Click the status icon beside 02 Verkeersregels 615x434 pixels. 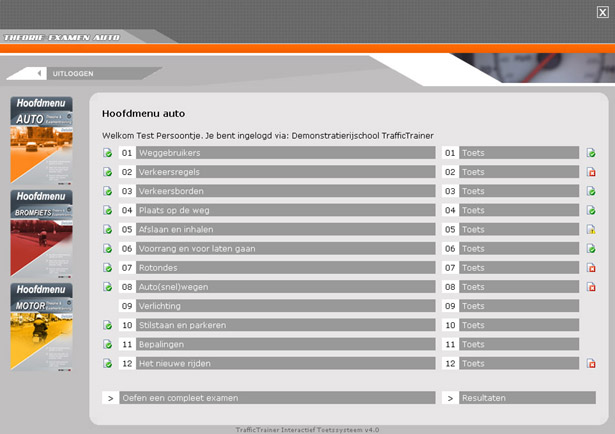[x=107, y=172]
